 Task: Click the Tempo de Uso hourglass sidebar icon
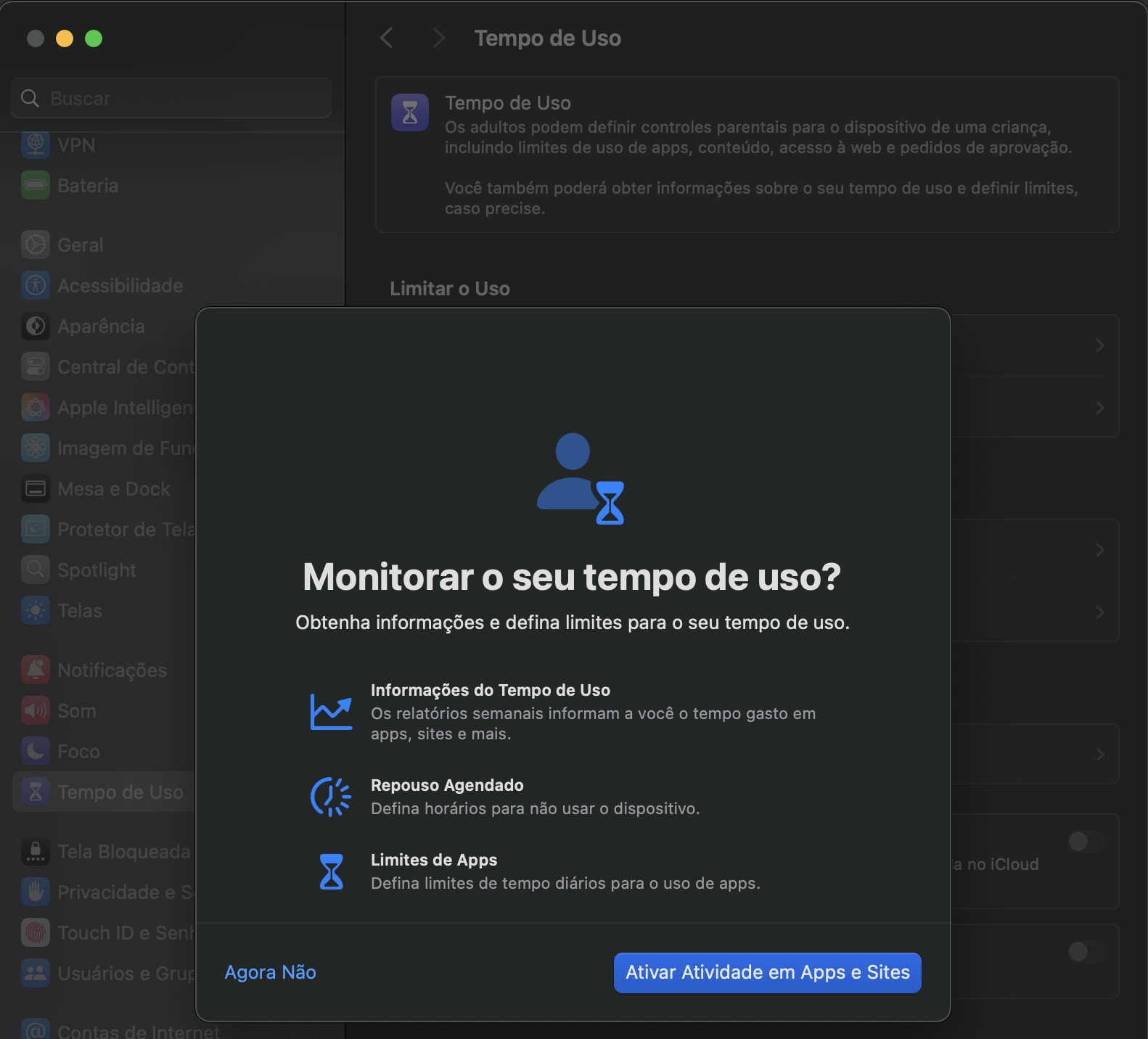tap(36, 792)
